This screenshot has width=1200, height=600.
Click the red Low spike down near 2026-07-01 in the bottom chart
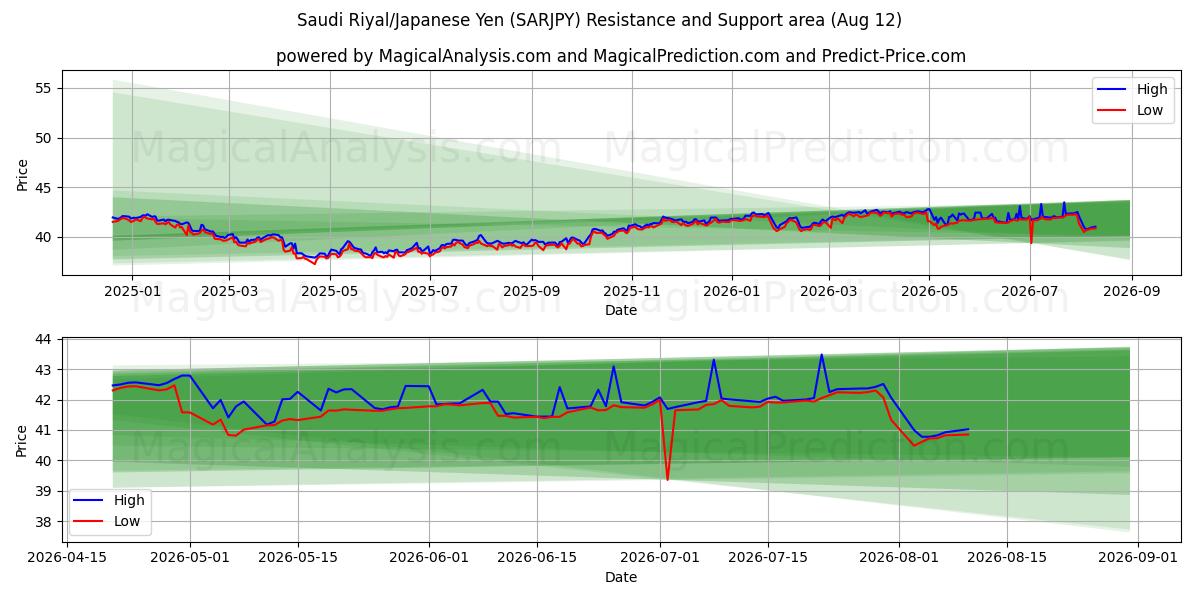pos(667,478)
